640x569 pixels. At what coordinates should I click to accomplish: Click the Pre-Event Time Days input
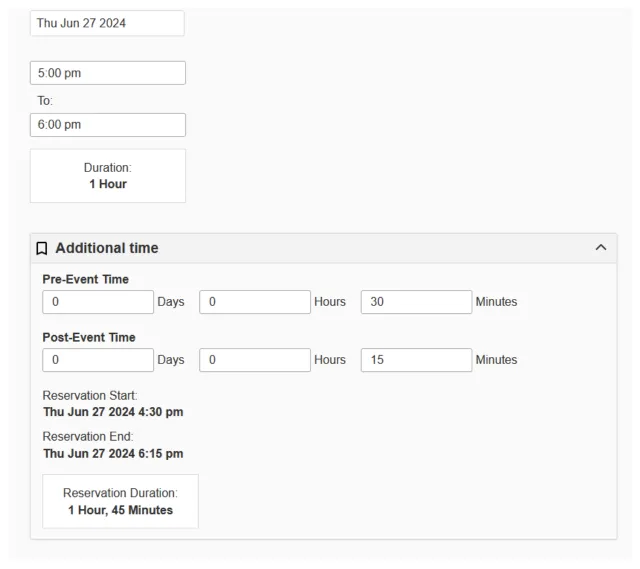[98, 302]
